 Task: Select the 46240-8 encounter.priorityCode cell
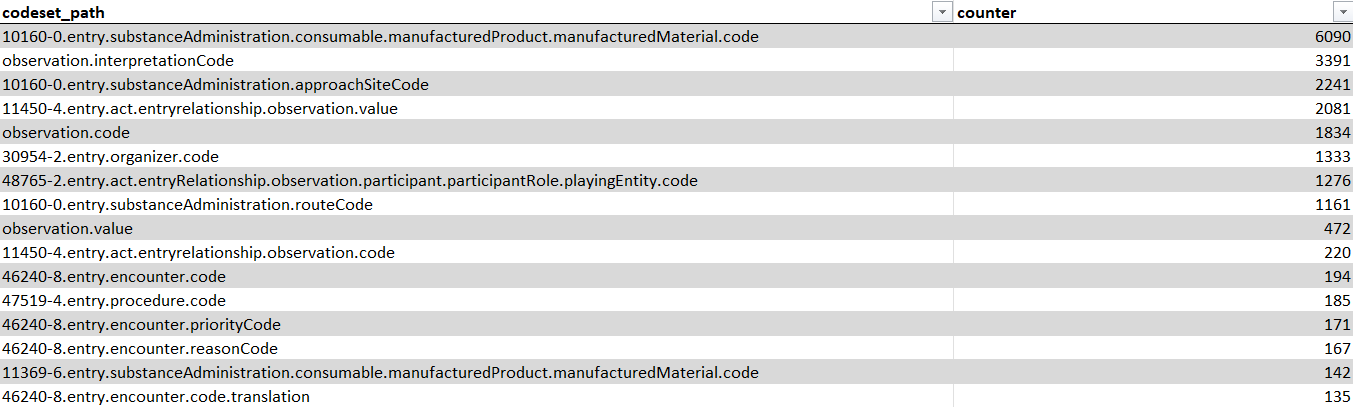(477, 324)
